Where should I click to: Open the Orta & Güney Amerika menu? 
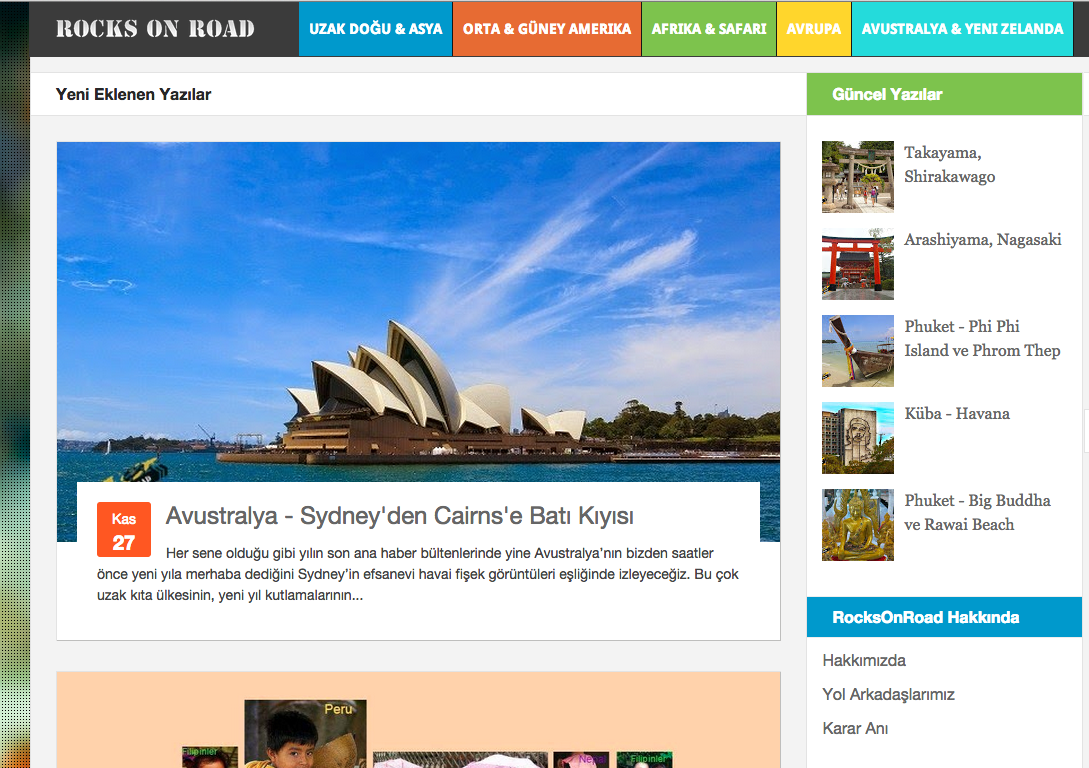pos(546,29)
